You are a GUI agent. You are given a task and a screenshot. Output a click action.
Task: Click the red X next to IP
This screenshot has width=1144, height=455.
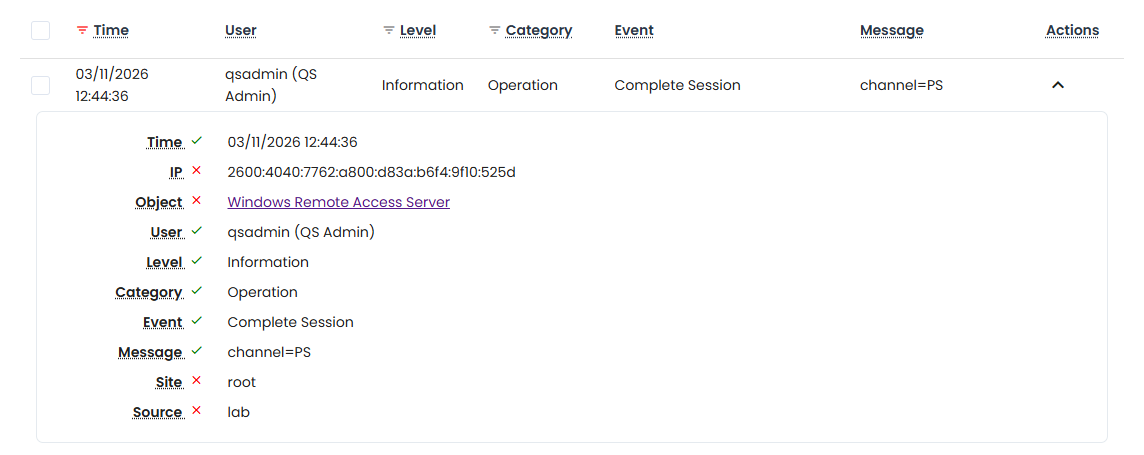(197, 171)
